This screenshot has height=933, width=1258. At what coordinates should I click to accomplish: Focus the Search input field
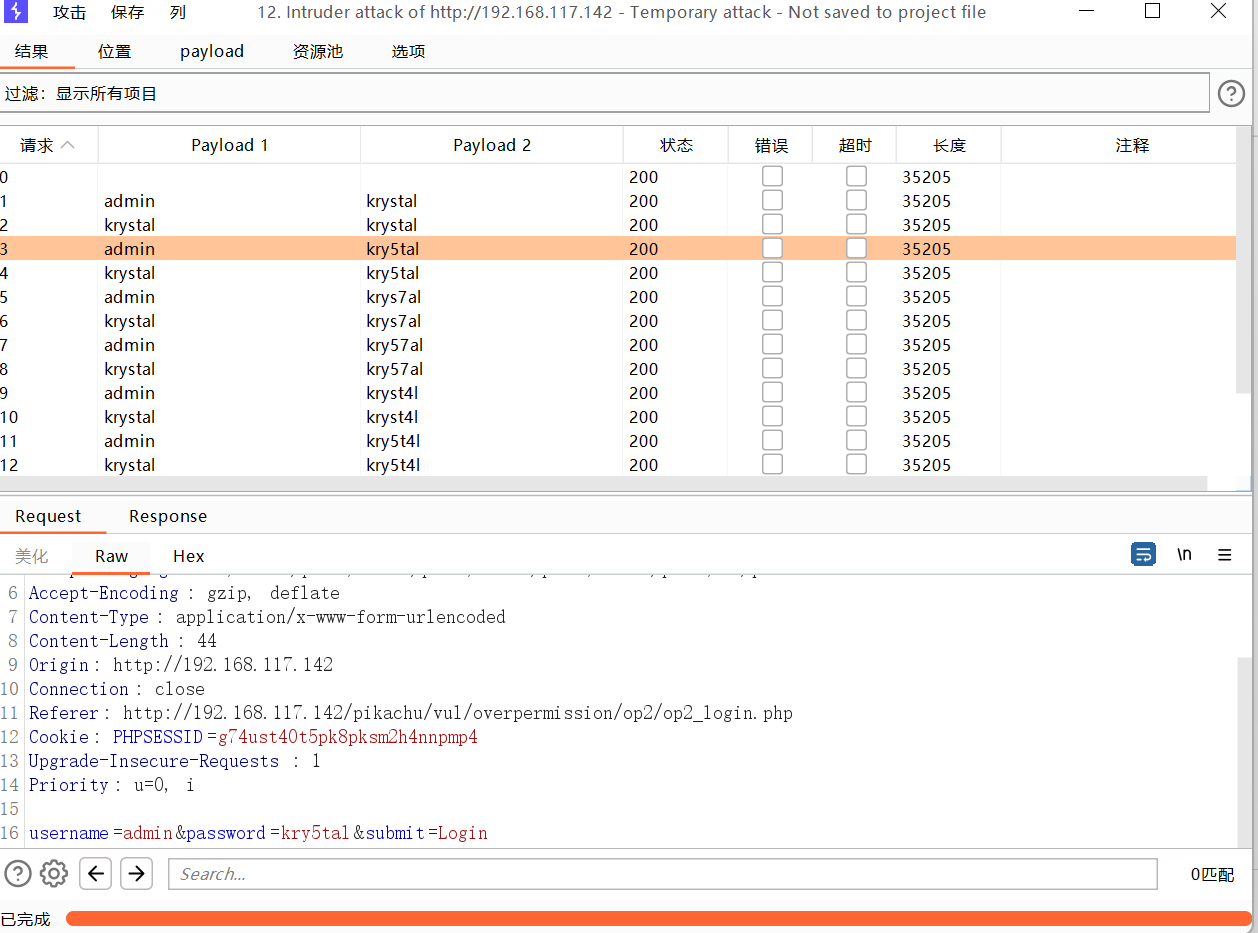click(x=662, y=874)
